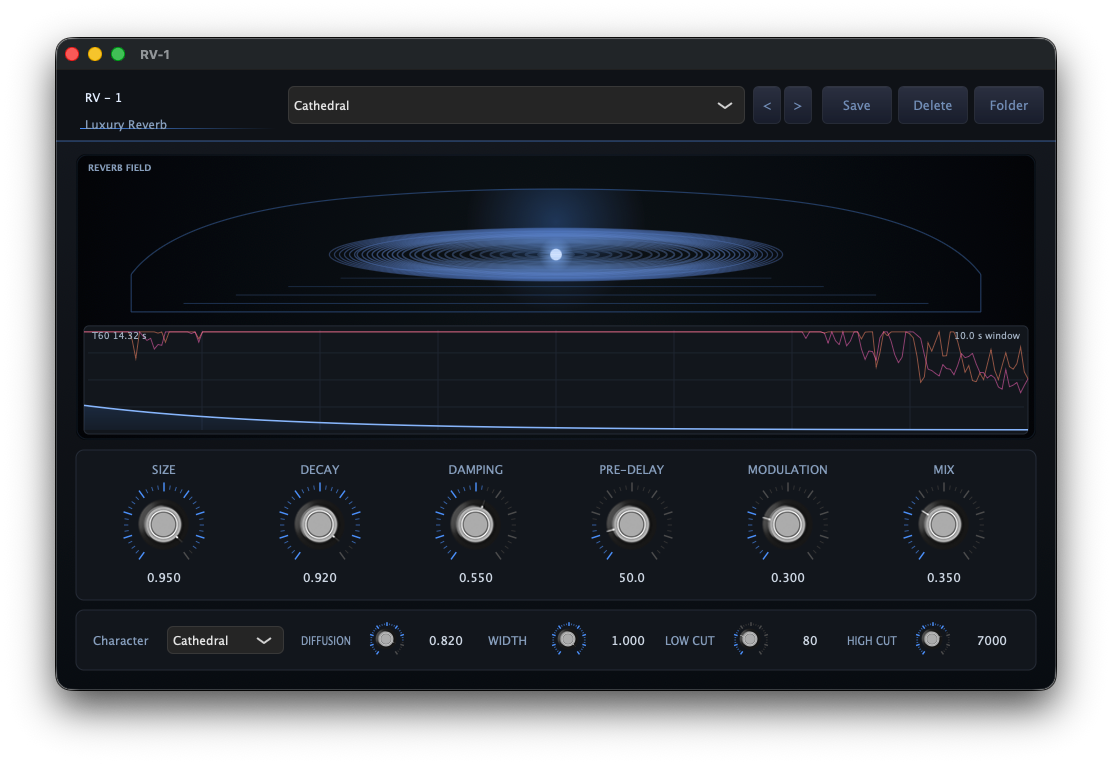Click the high cut value 7000

click(x=991, y=641)
